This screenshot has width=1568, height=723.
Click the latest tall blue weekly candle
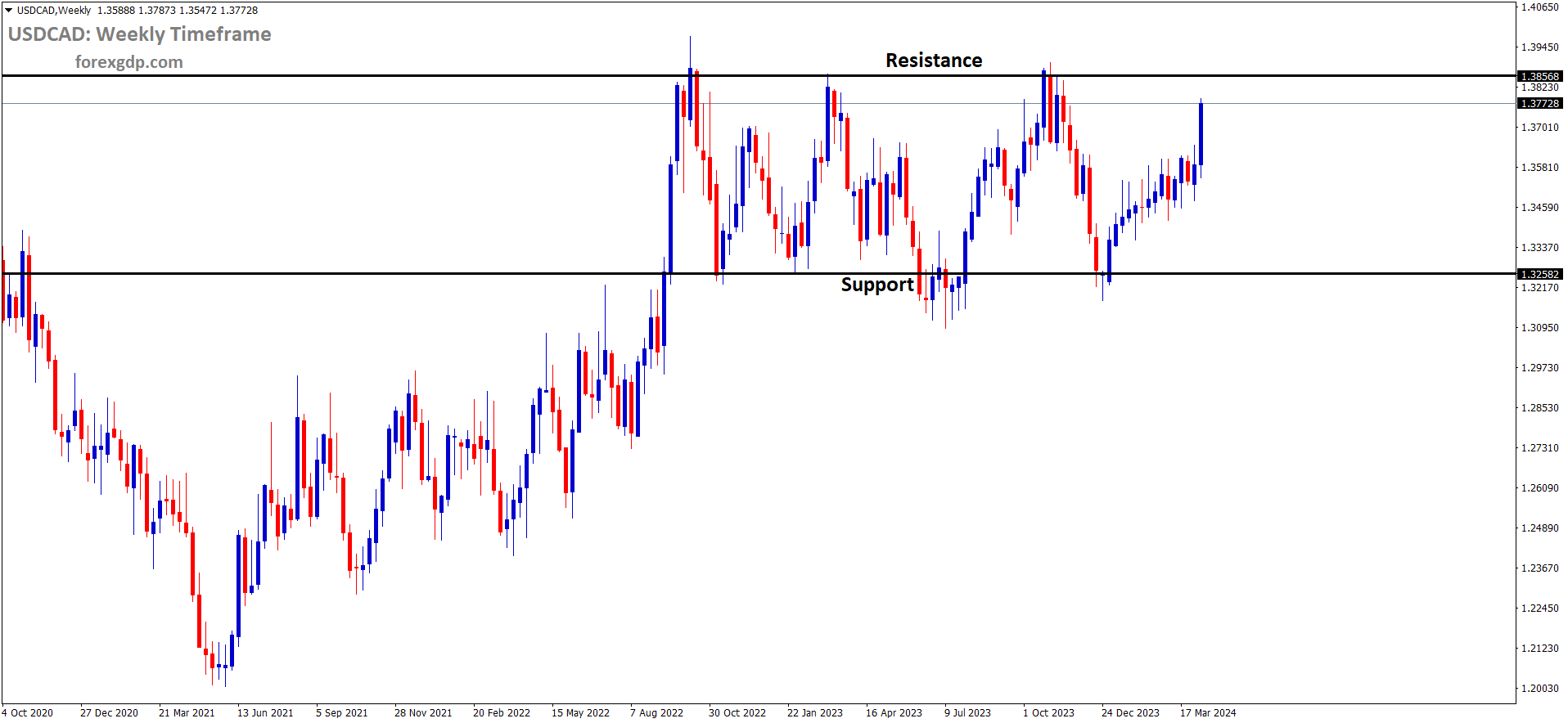click(x=1201, y=134)
